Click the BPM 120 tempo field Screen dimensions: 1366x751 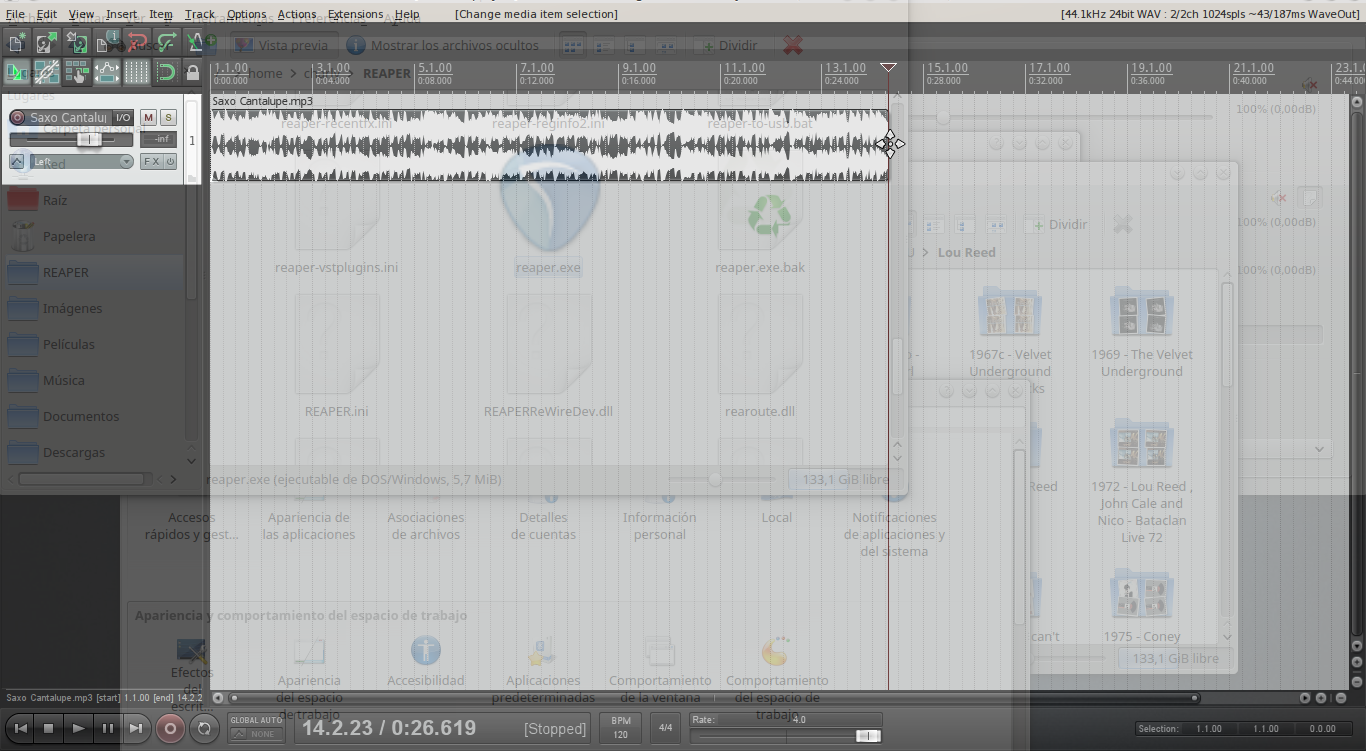tap(620, 728)
